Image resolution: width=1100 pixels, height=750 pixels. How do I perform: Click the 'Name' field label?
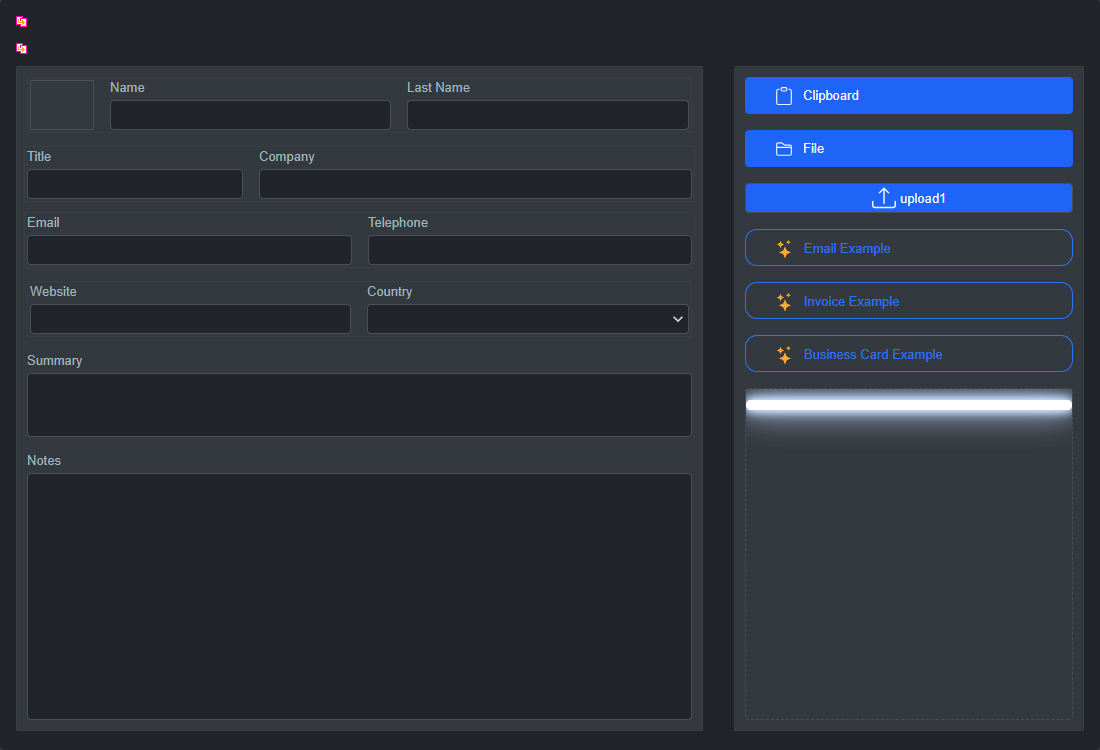[127, 88]
